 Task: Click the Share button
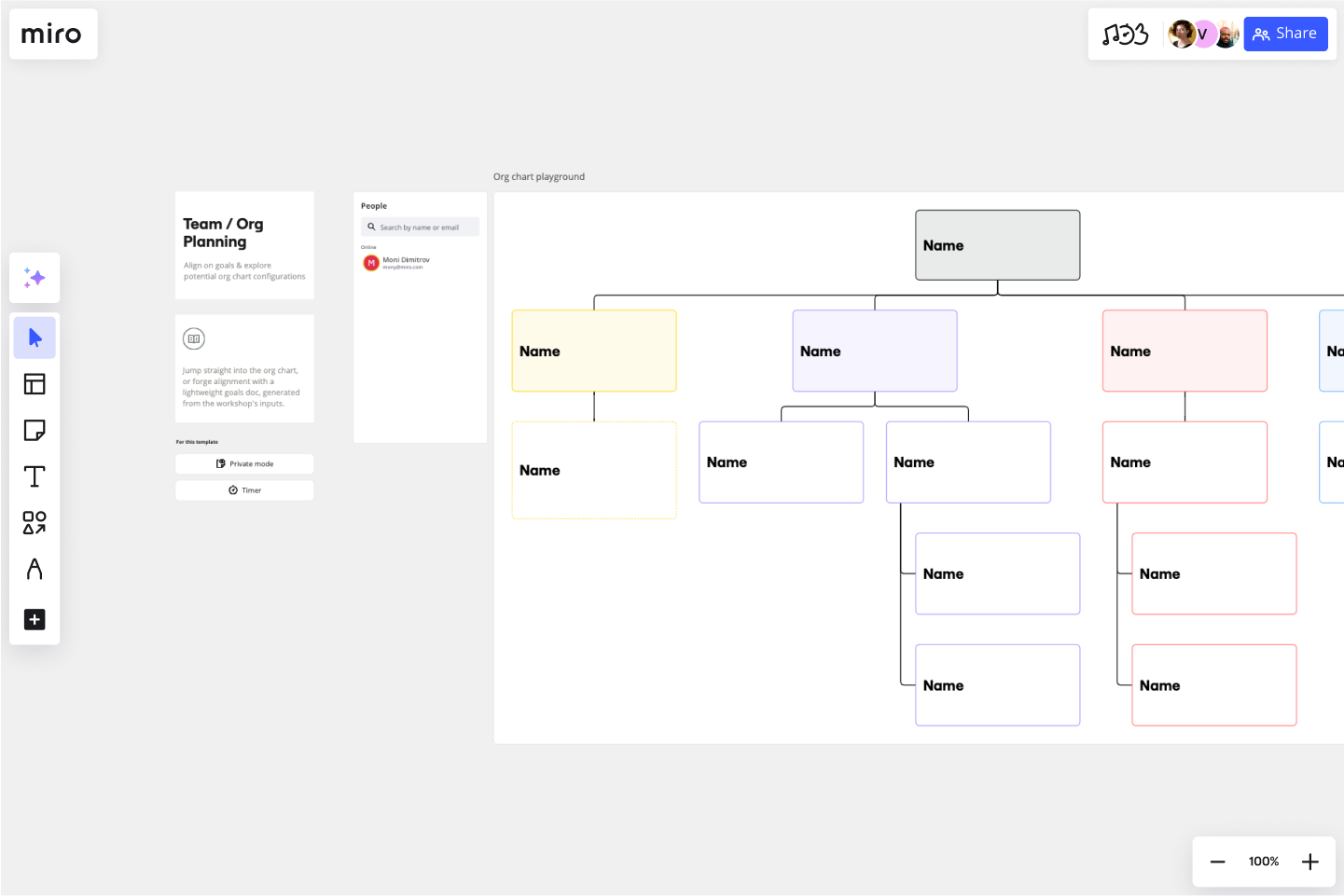(1285, 34)
